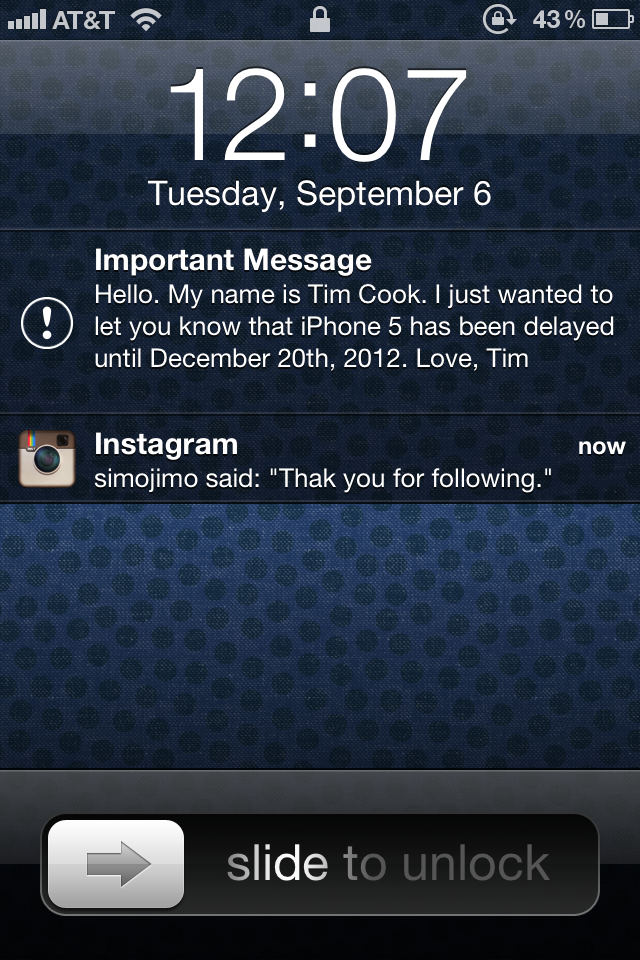Tap the padlock icon in status bar
This screenshot has width=640, height=960.
320,19
